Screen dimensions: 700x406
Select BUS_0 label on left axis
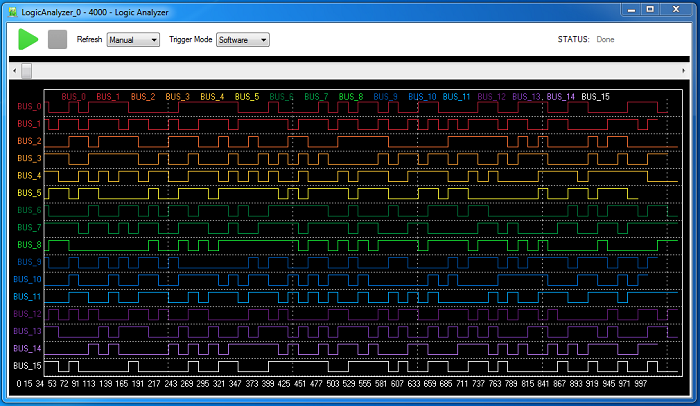pos(29,107)
